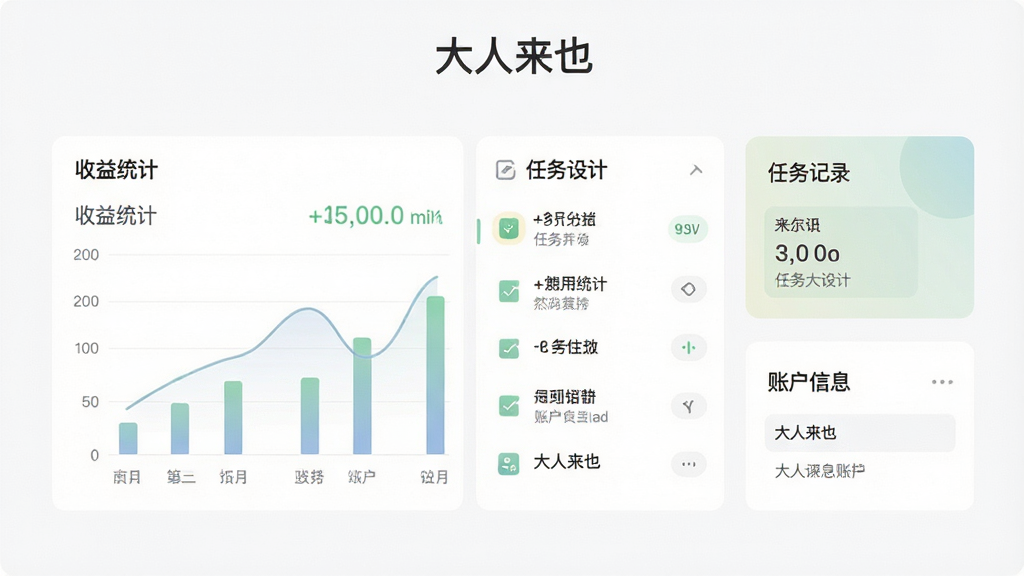This screenshot has height=576, width=1024.
Task: Click the 账户 label on the chart's horizontal axis
Action: point(362,477)
